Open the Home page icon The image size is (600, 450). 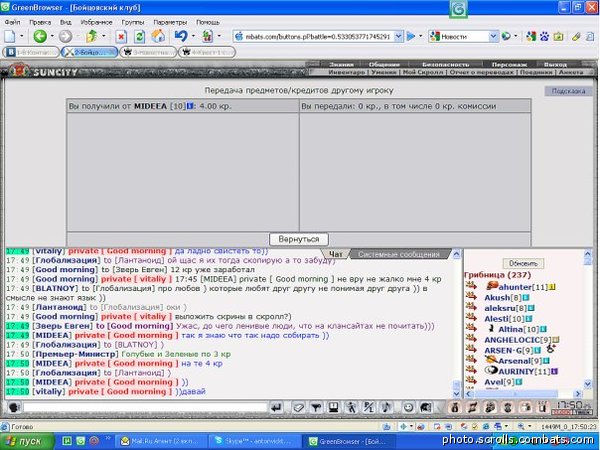tap(158, 36)
